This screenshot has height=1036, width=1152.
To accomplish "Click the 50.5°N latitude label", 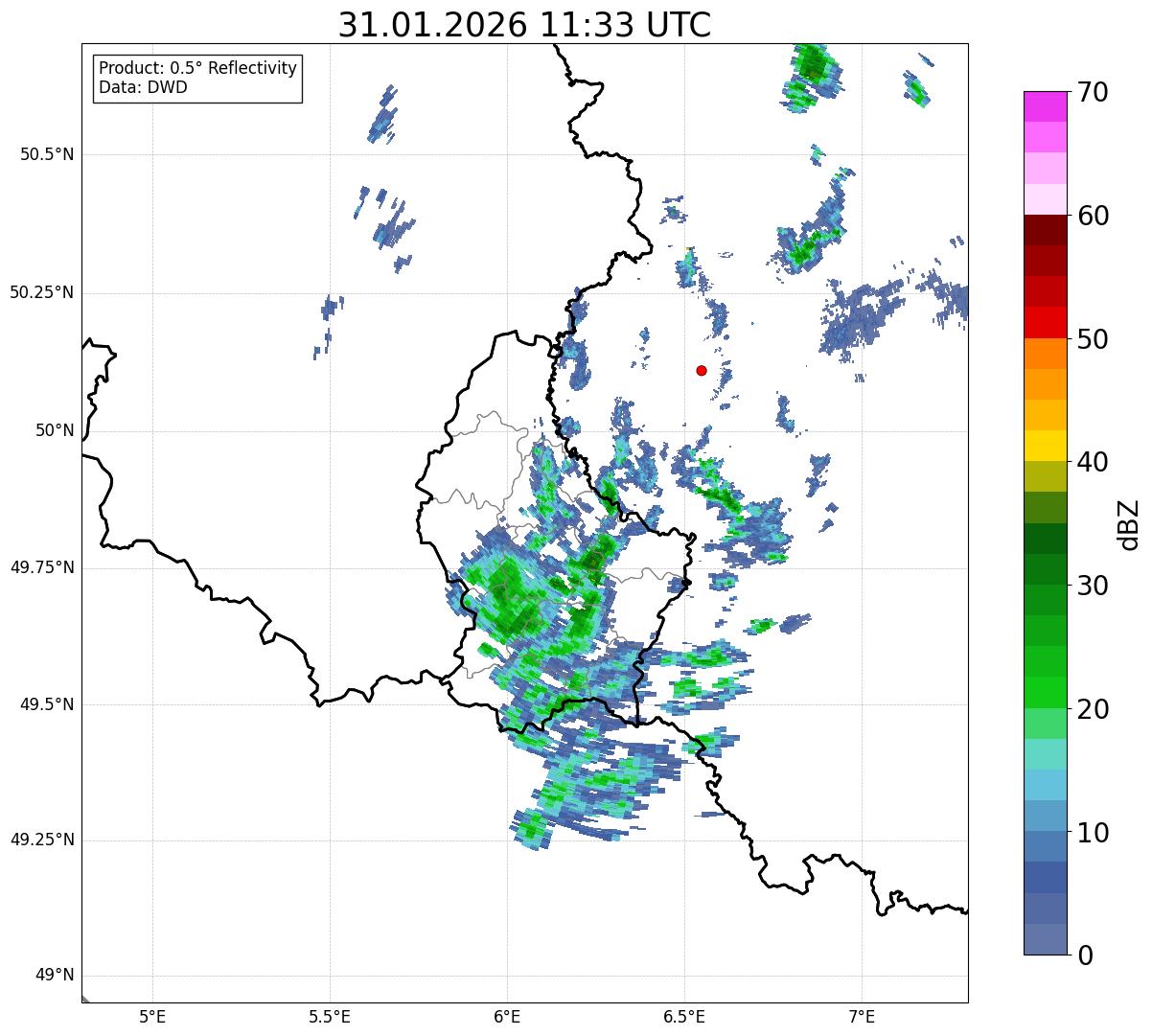I will tap(47, 155).
